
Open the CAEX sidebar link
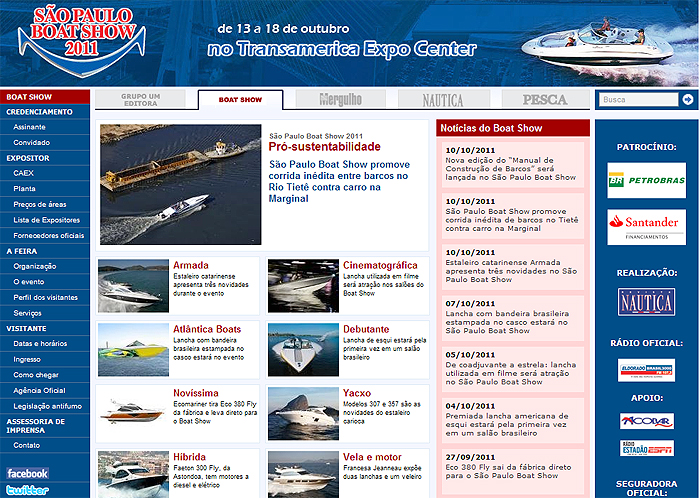24,173
